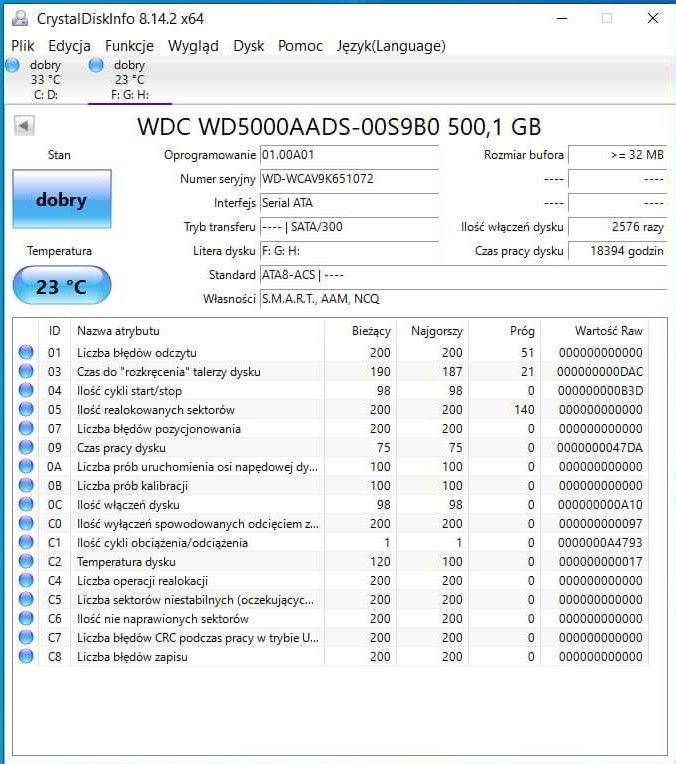The width and height of the screenshot is (676, 764).
Task: Click the Standard field ATA8-ACS
Action: 464,275
